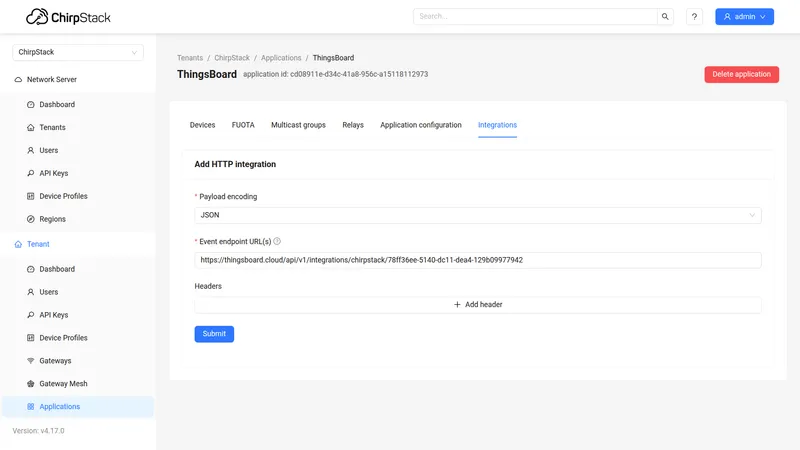Click the Gateway Mesh icon

click(31, 384)
